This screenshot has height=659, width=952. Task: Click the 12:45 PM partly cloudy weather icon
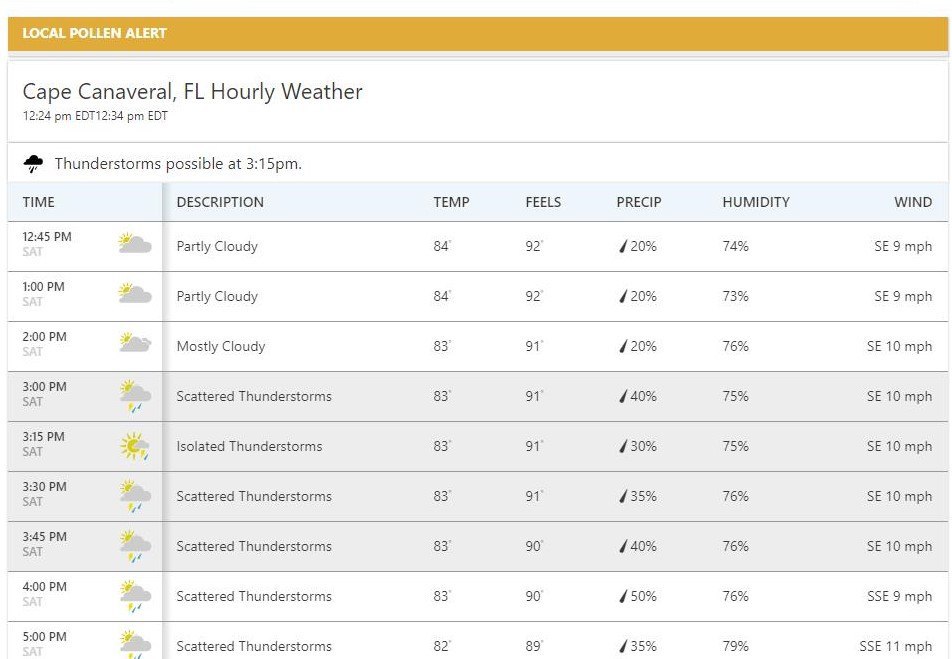tap(135, 244)
